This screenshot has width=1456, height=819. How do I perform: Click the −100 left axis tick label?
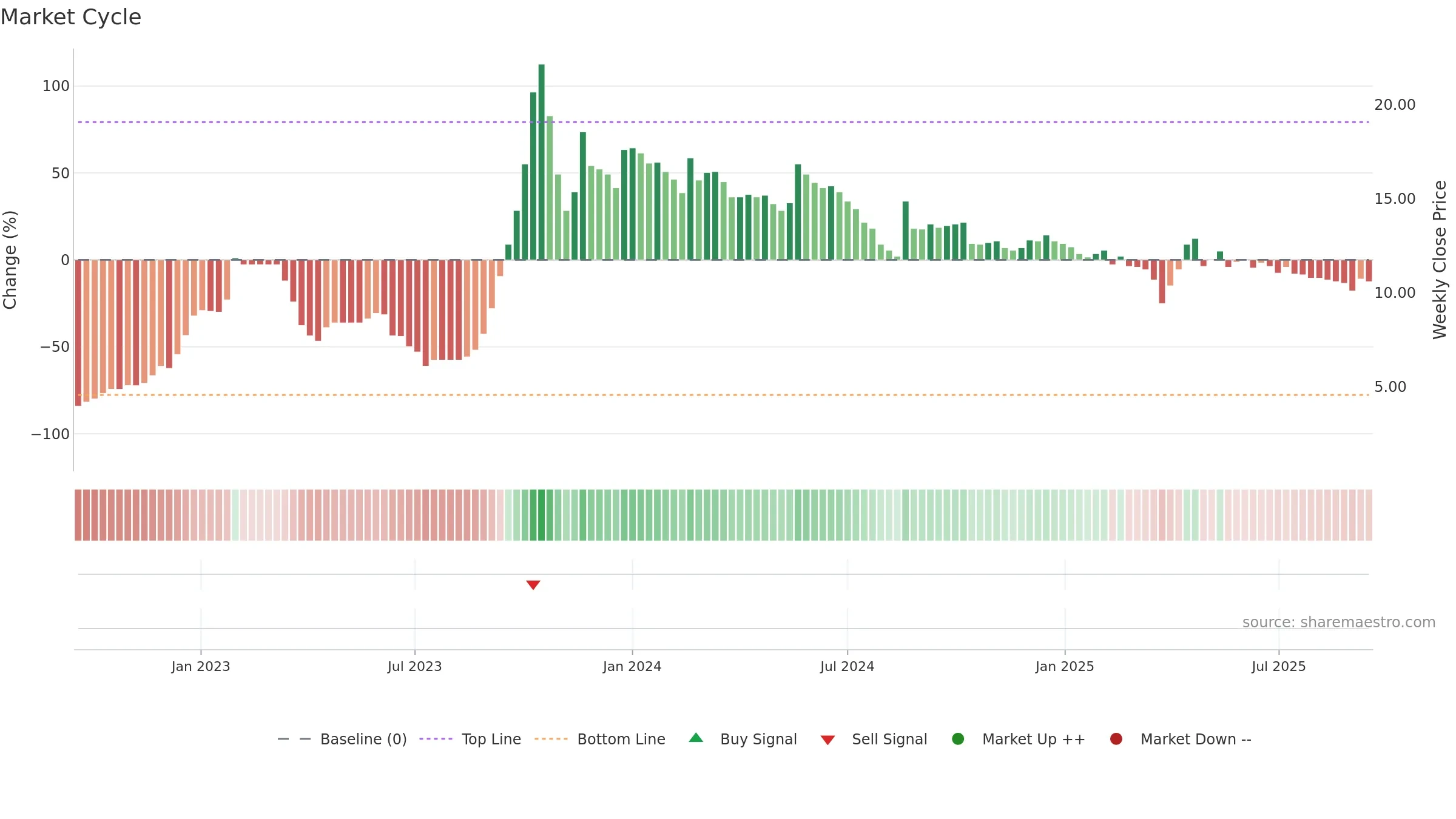coord(50,434)
